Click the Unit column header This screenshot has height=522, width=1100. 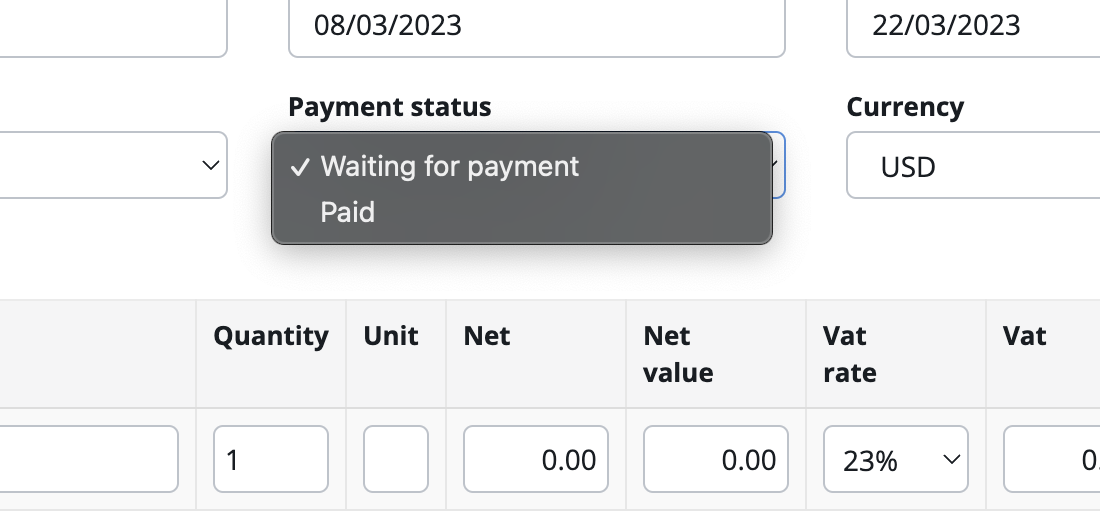pyautogui.click(x=391, y=336)
